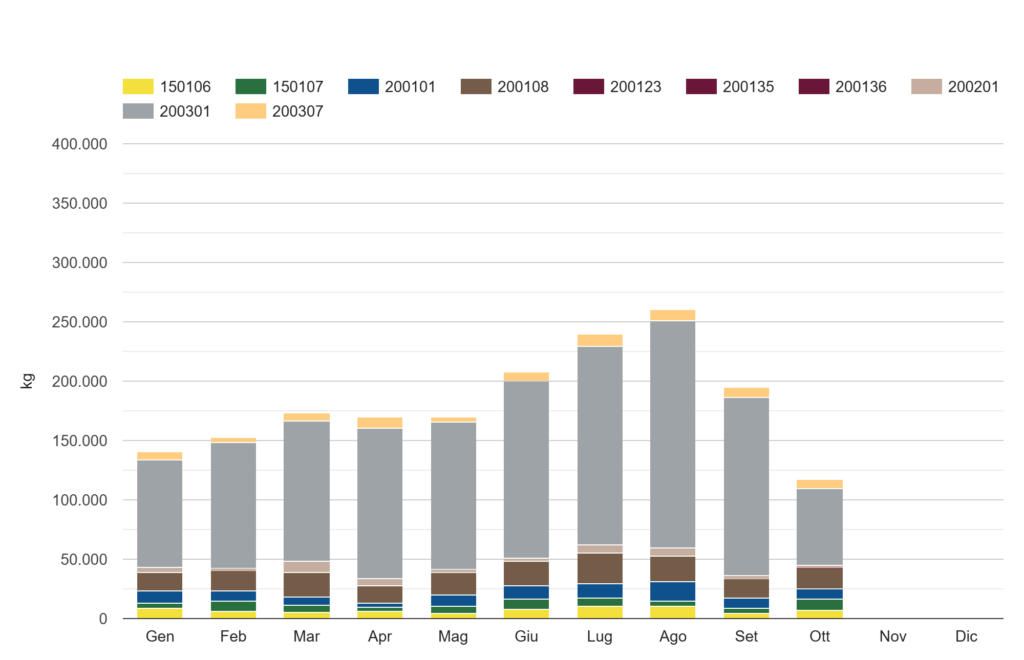This screenshot has height=660, width=1024.
Task: Select the 200123 legend label
Action: coord(635,87)
